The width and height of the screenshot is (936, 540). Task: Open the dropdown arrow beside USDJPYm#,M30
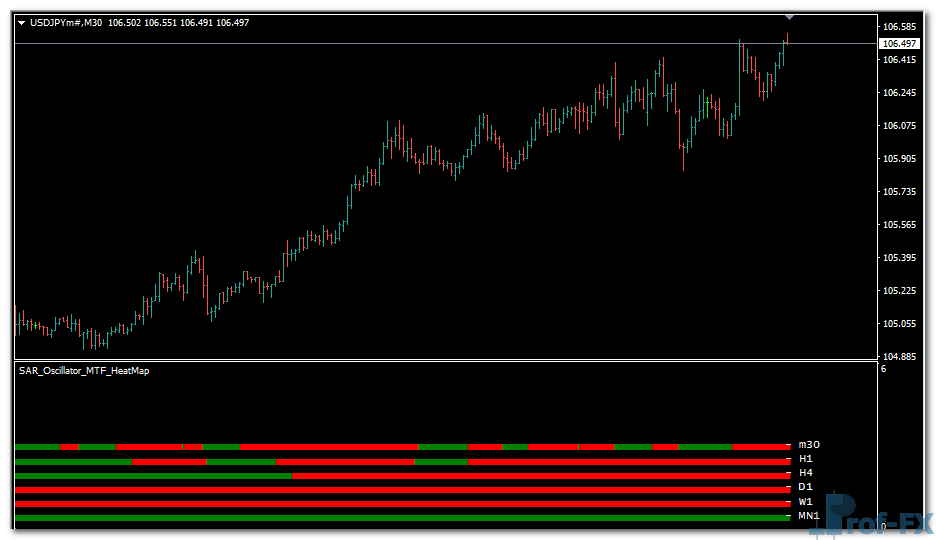click(21, 23)
